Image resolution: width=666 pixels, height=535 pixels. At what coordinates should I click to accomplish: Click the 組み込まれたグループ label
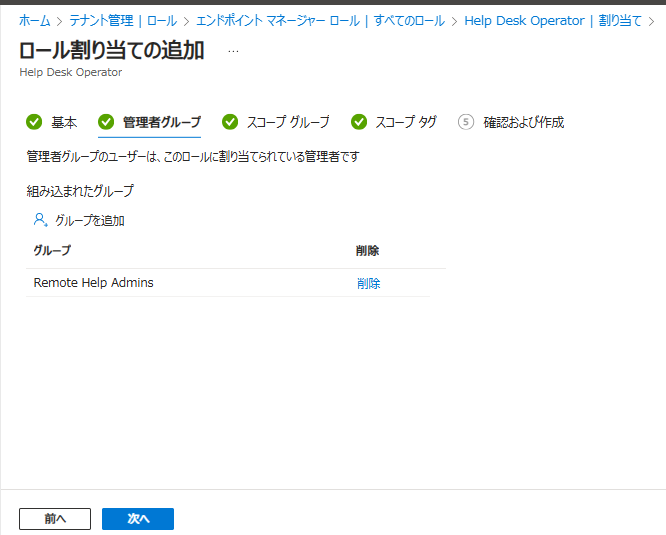tap(80, 191)
